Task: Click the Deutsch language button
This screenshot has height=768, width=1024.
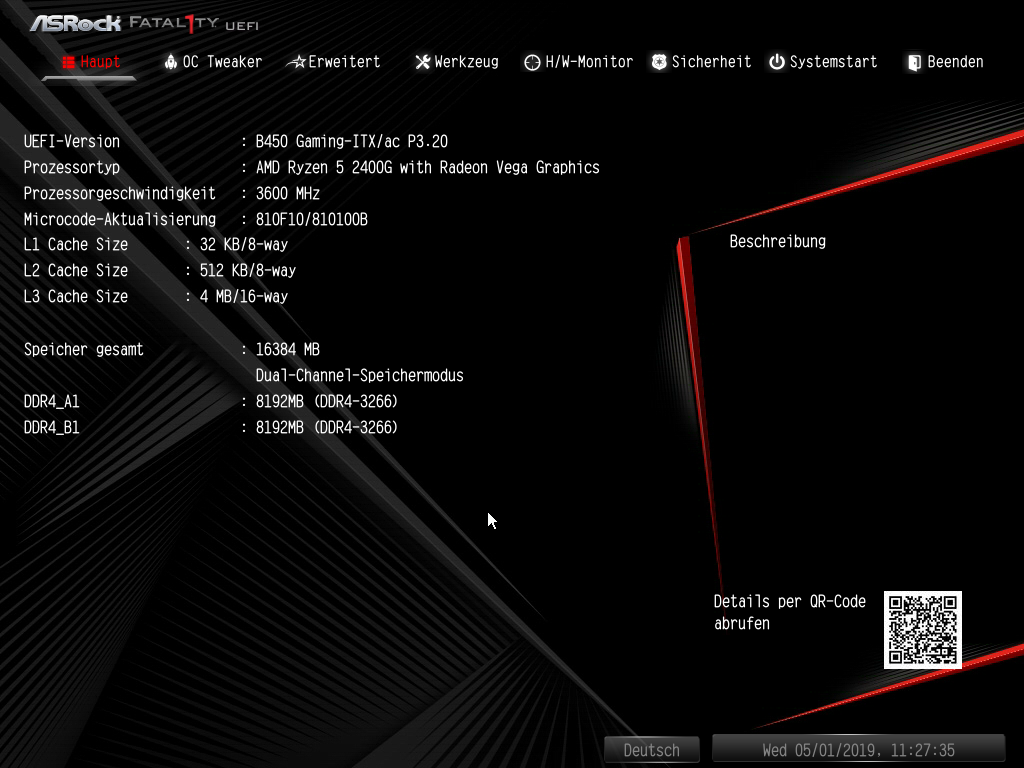Action: [x=652, y=750]
